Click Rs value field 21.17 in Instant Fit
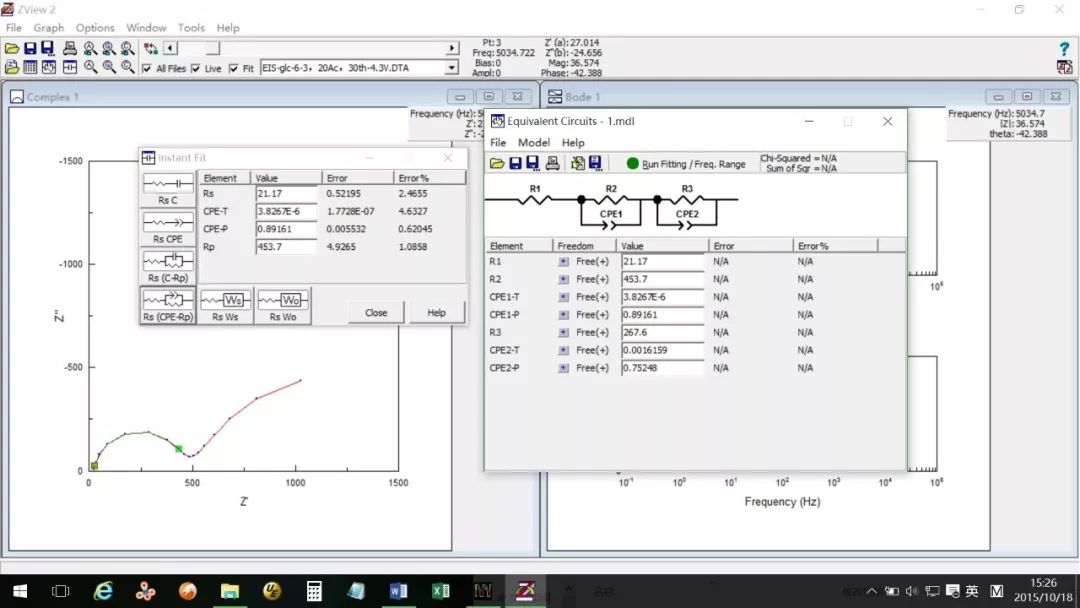 pyautogui.click(x=286, y=193)
